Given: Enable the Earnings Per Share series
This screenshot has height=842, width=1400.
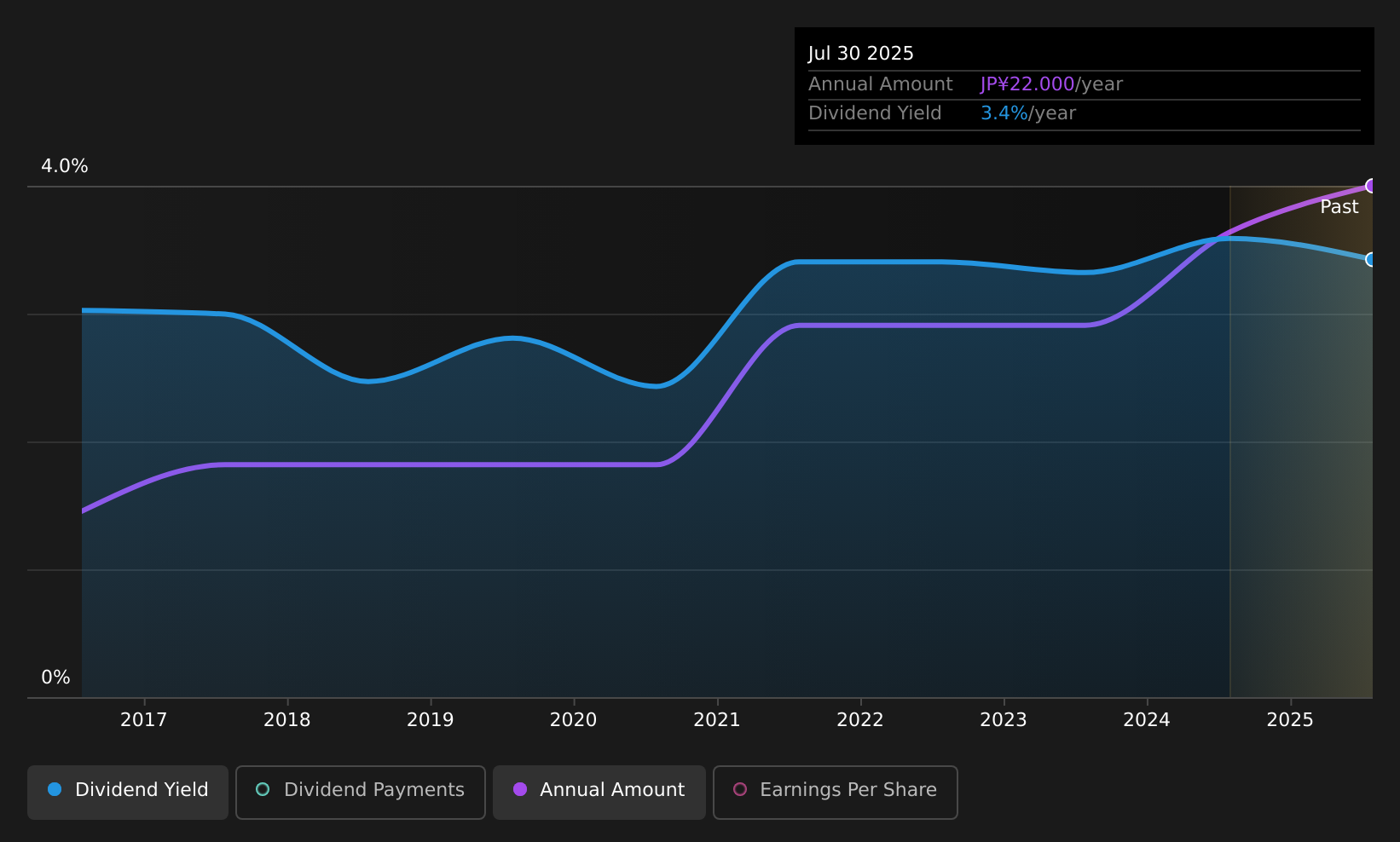Looking at the screenshot, I should [835, 792].
